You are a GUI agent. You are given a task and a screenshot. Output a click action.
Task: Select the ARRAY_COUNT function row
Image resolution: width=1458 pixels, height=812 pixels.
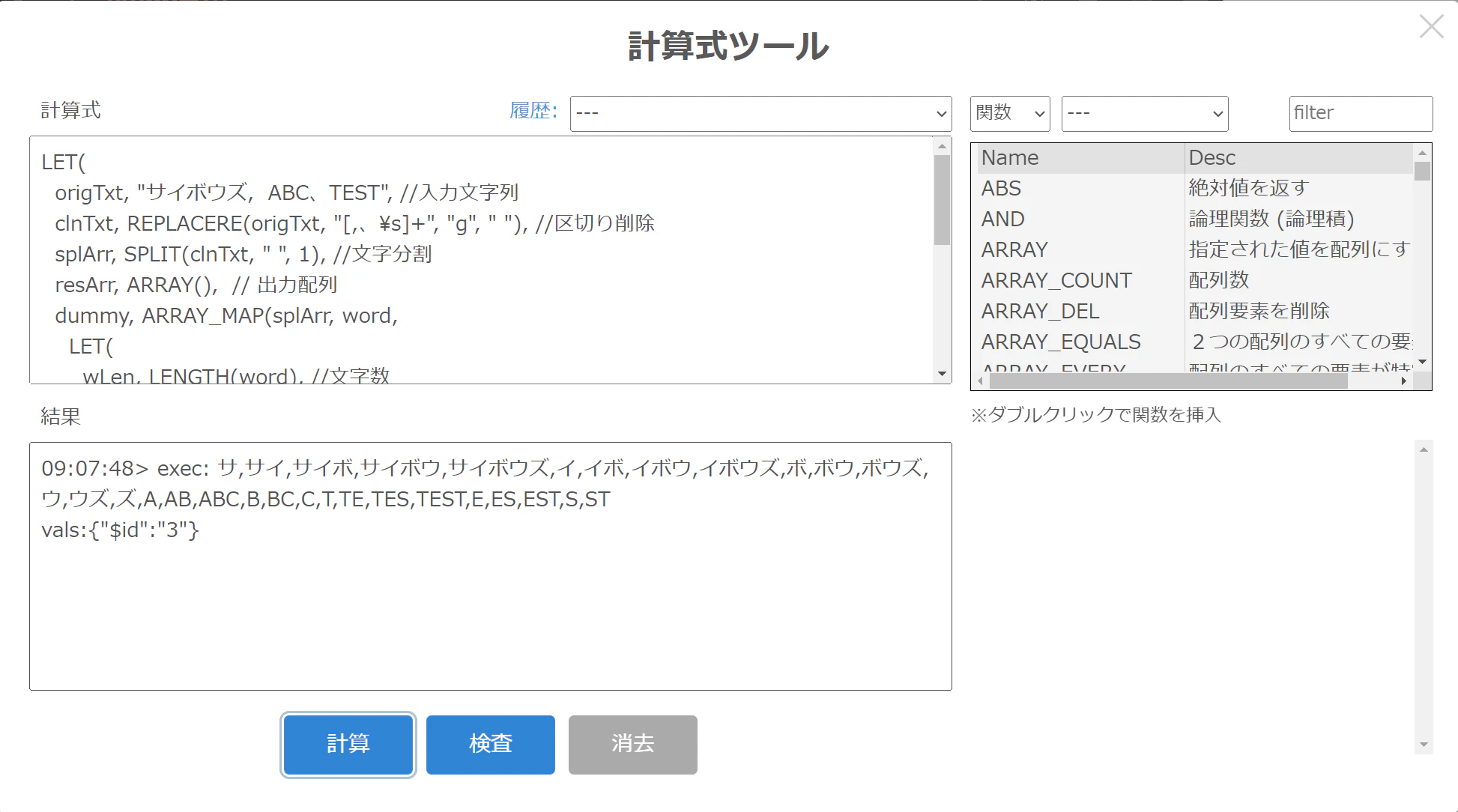point(1056,280)
